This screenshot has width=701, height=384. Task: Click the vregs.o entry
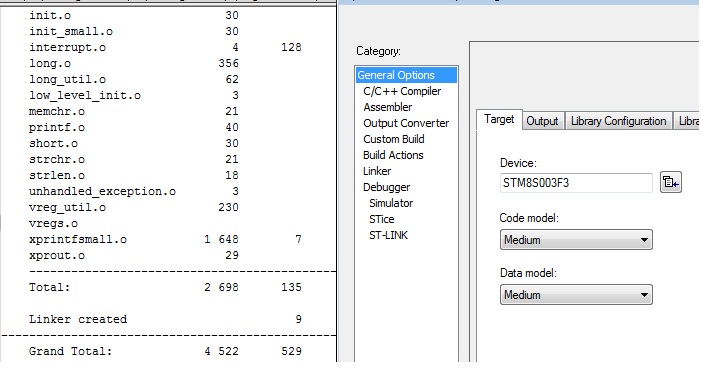[53, 224]
